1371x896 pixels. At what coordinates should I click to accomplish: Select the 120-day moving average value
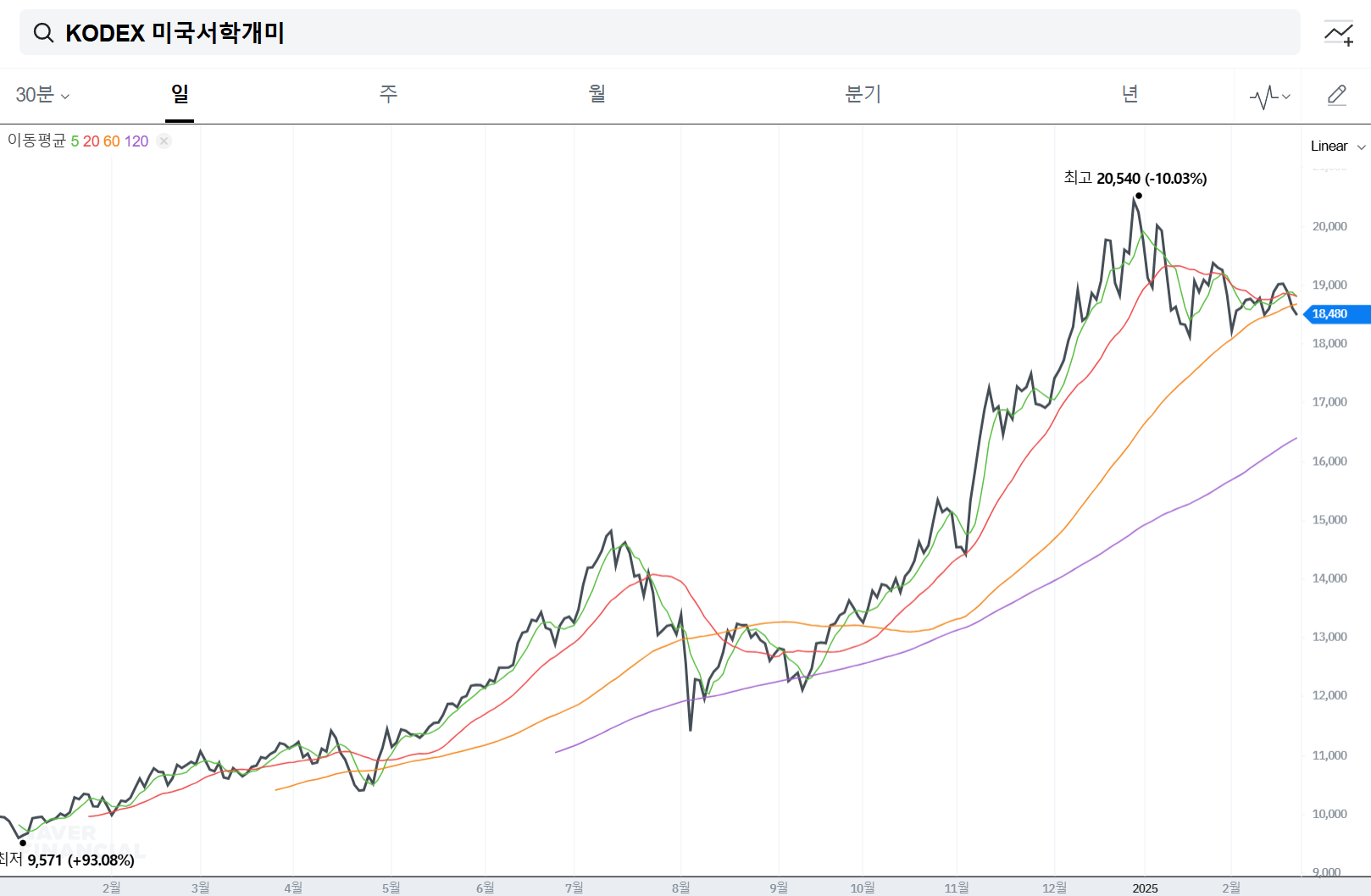tap(136, 141)
